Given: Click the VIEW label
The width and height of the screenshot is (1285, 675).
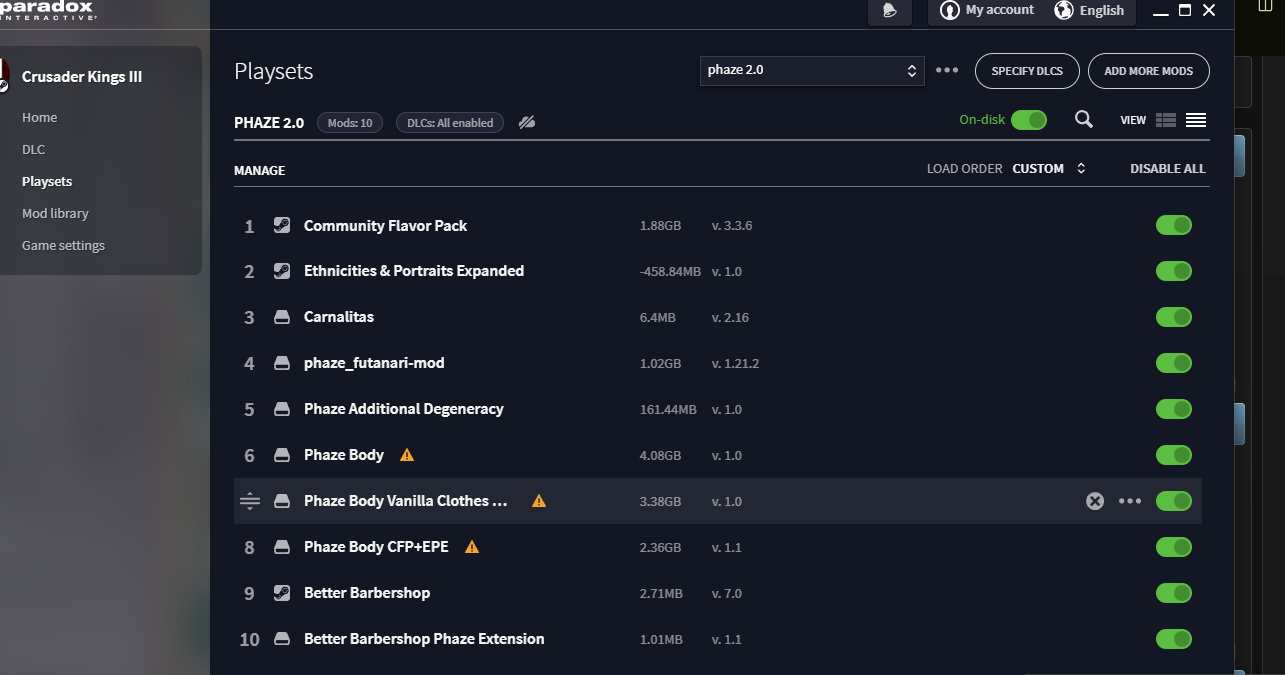Looking at the screenshot, I should pyautogui.click(x=1133, y=120).
